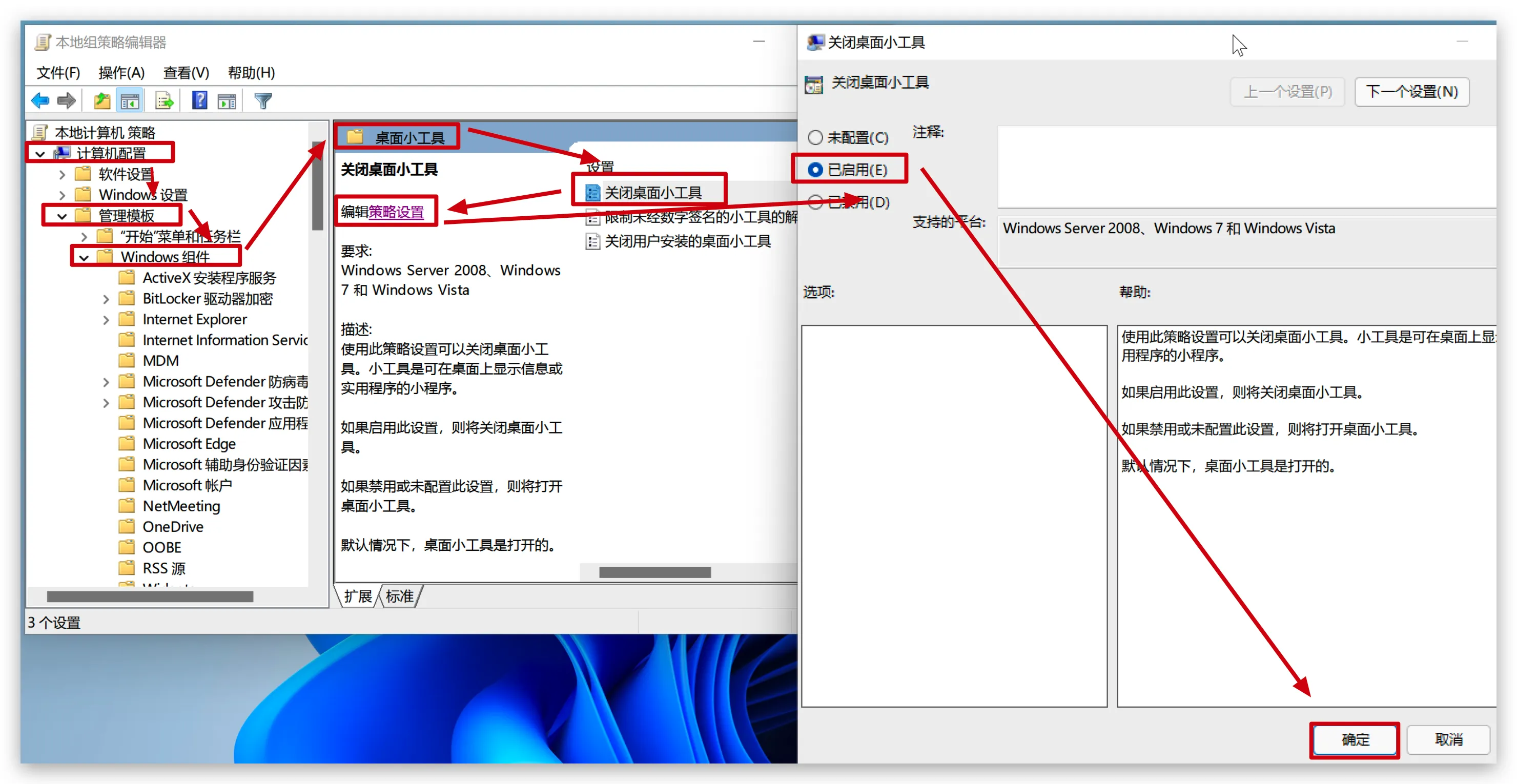The width and height of the screenshot is (1517, 784).
Task: Click the 关闭桌面小工具 policy setting icon in list
Action: (592, 193)
